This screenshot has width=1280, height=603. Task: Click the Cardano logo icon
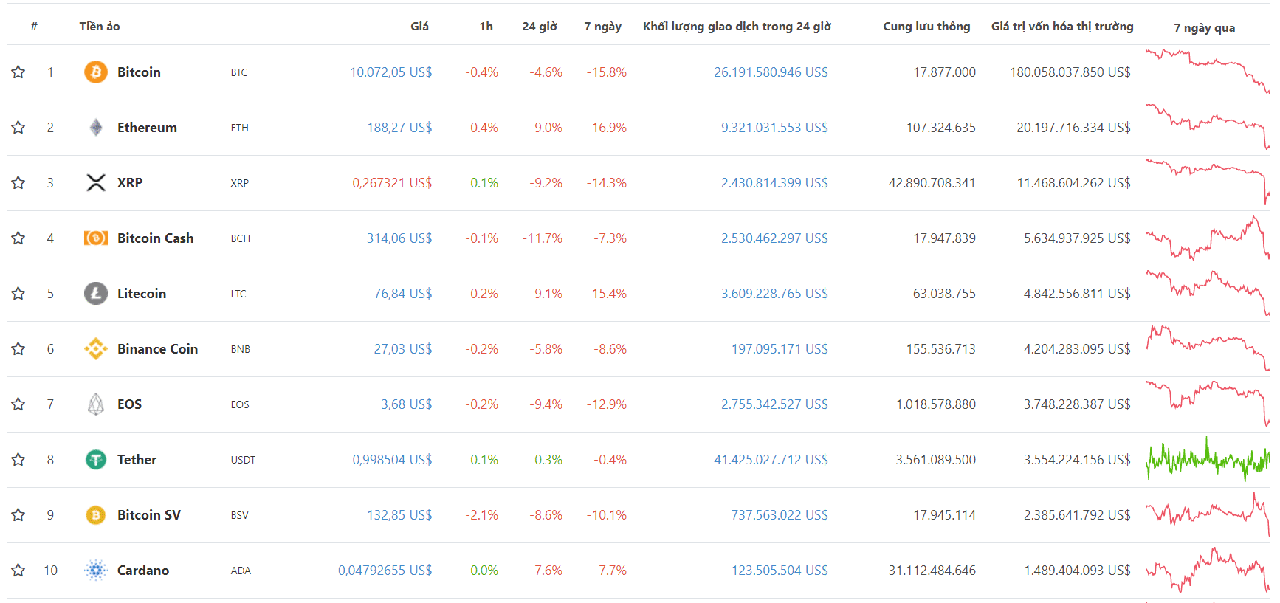pos(95,570)
